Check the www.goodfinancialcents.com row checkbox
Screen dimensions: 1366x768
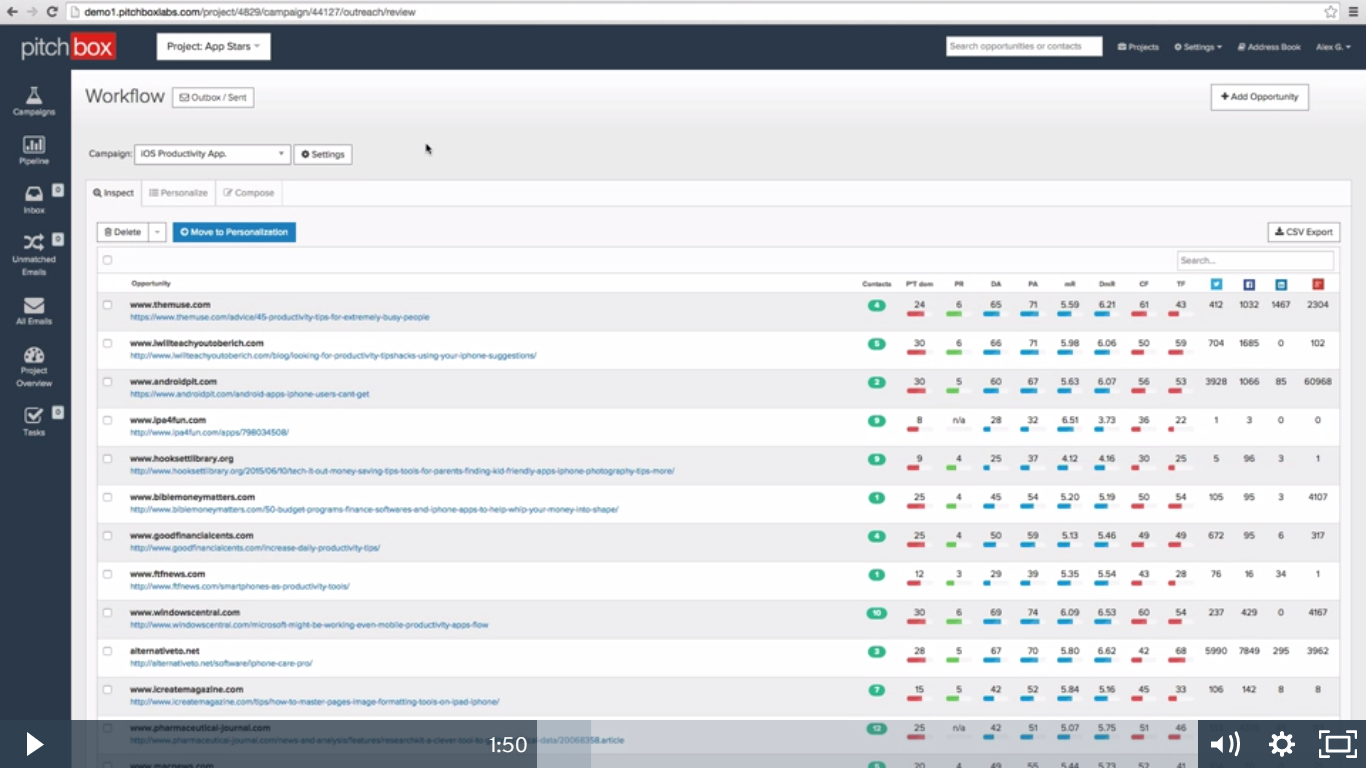(x=107, y=536)
